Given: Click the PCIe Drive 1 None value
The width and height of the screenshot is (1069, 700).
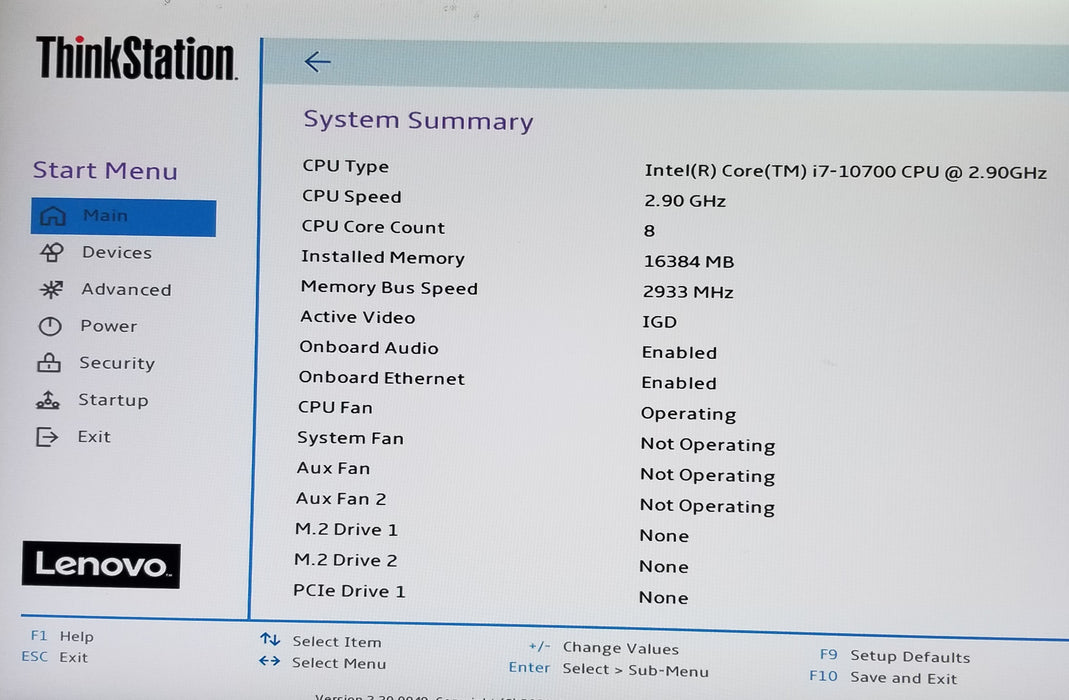Looking at the screenshot, I should pyautogui.click(x=663, y=598).
